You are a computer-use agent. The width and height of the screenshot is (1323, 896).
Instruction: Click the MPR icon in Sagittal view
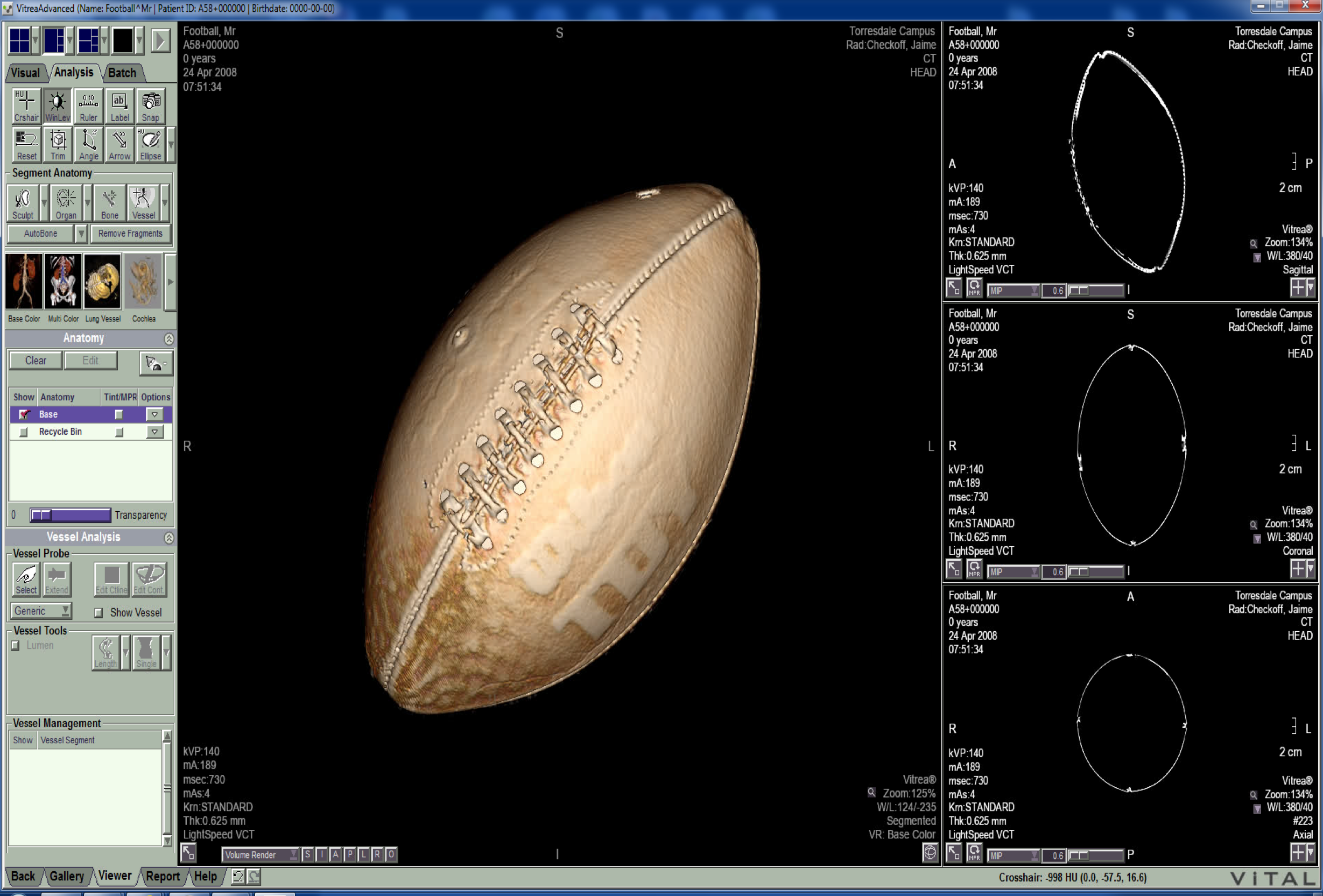974,288
